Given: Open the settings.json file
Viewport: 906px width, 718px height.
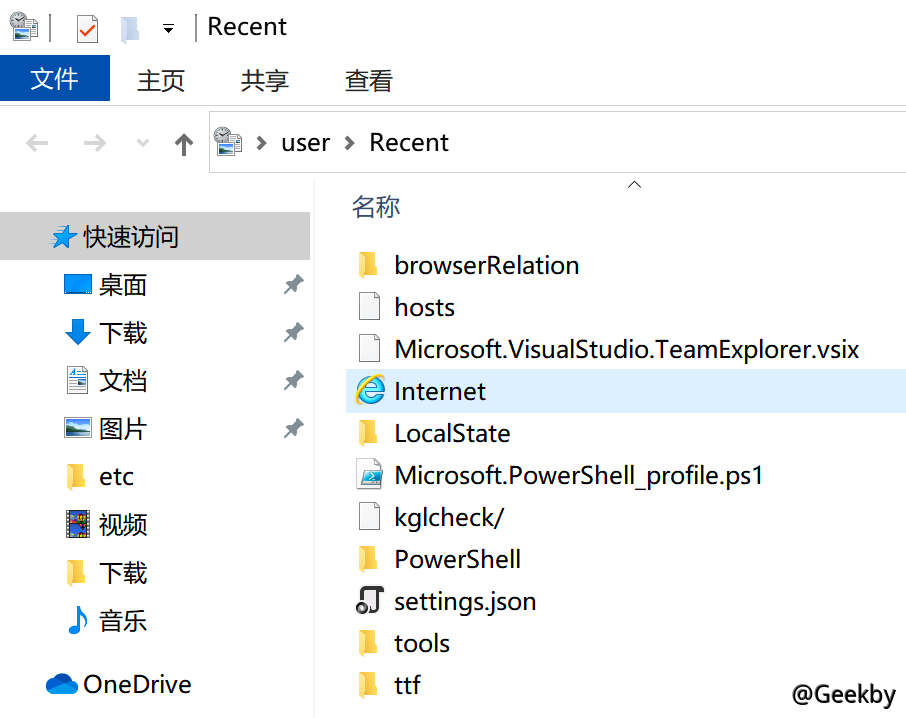Looking at the screenshot, I should click(x=466, y=601).
